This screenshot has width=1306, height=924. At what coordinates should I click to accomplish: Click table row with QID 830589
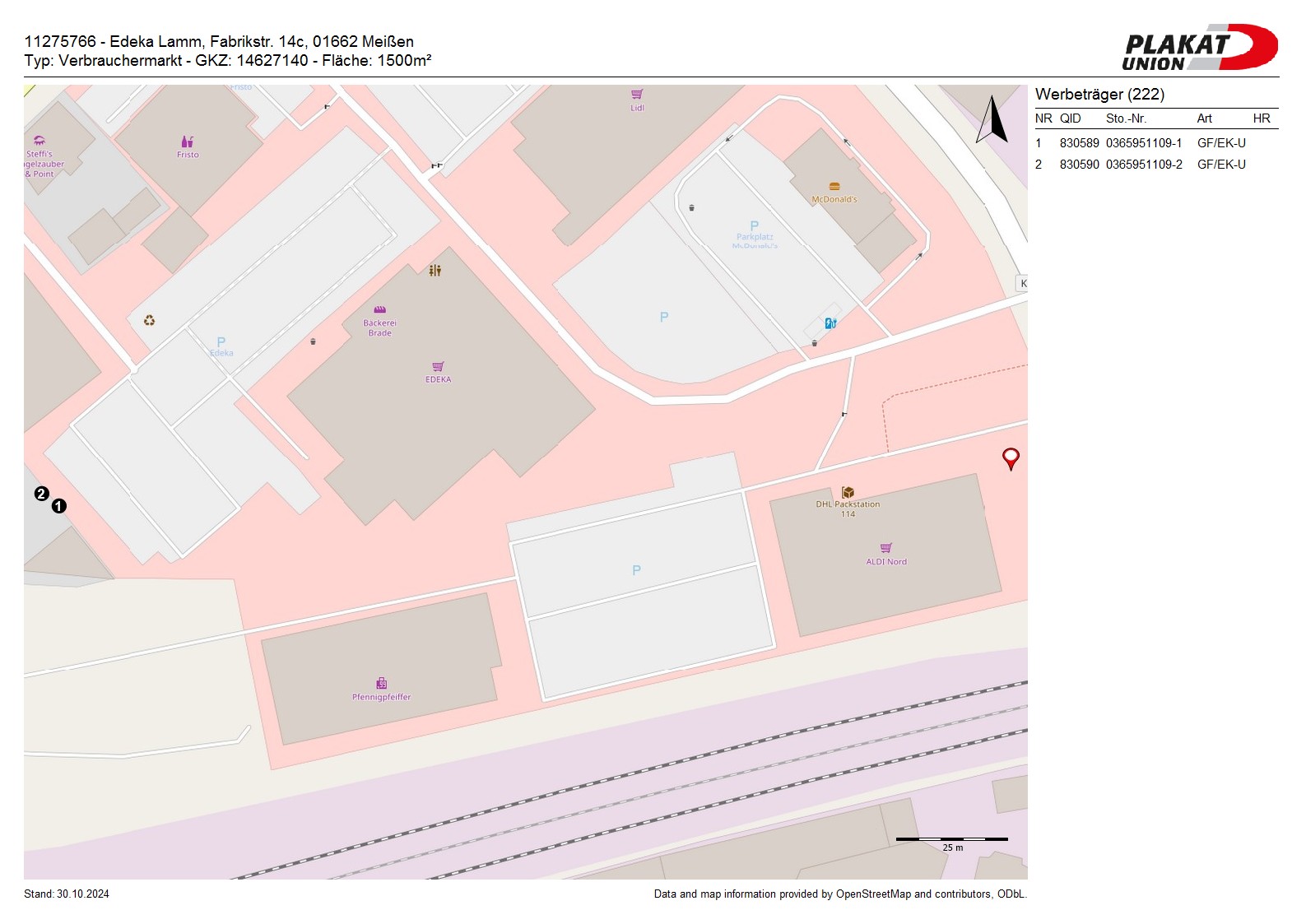click(x=1156, y=143)
